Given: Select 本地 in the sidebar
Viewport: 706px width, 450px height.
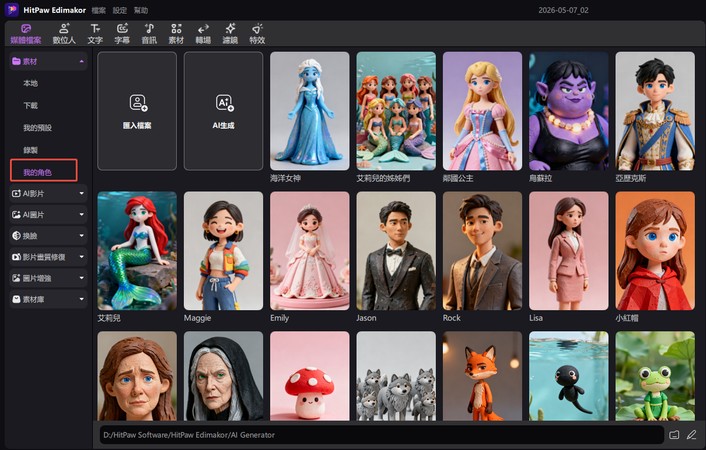Looking at the screenshot, I should [31, 83].
